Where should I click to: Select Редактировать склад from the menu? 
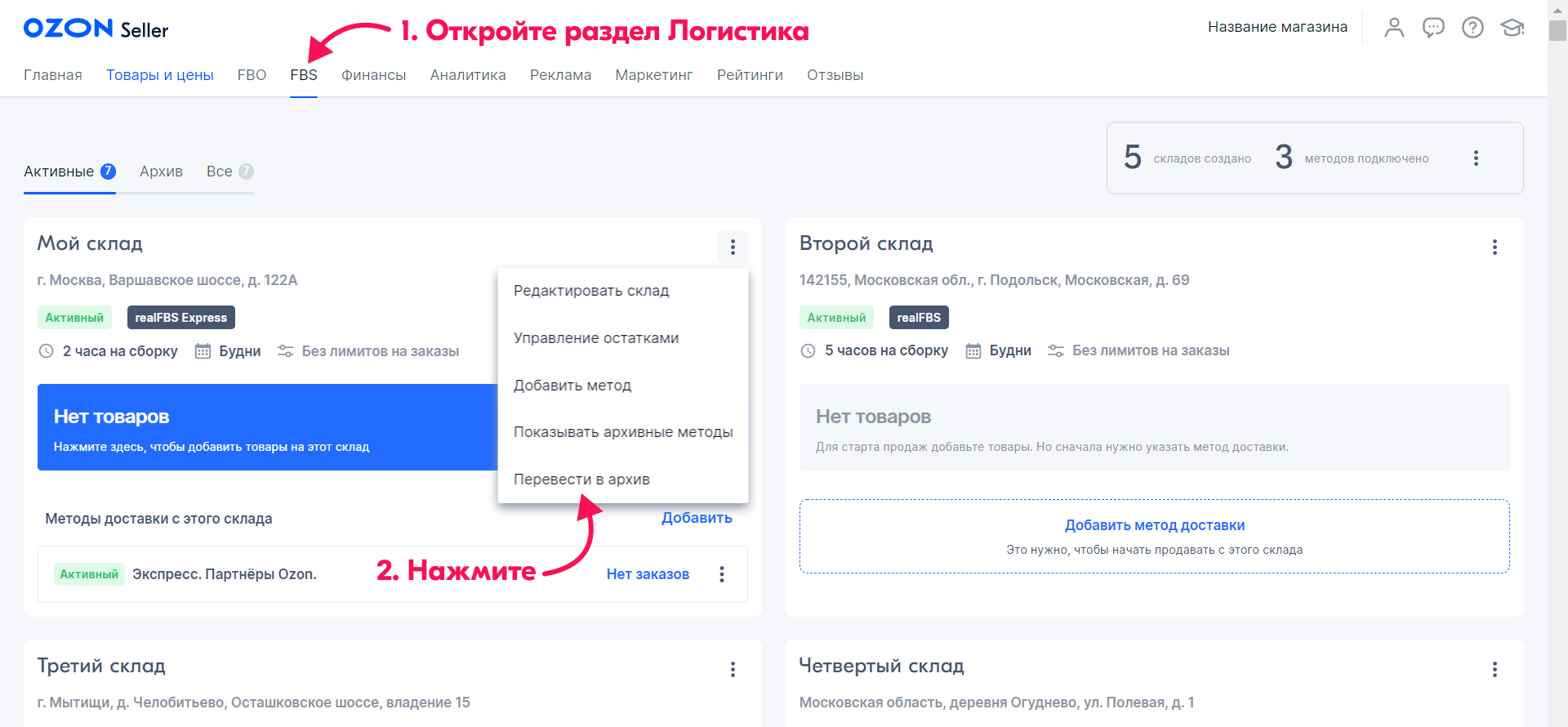(x=591, y=291)
